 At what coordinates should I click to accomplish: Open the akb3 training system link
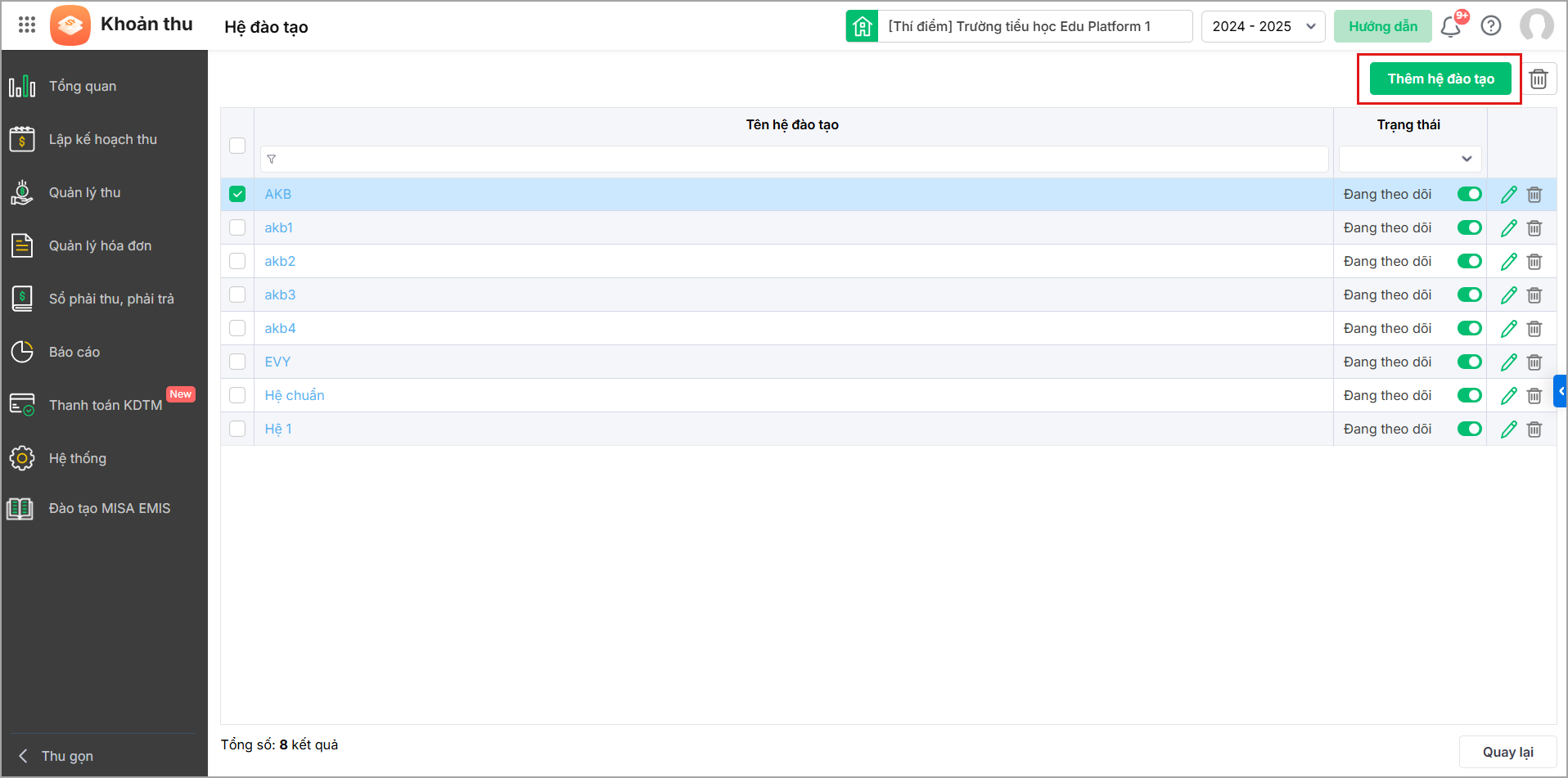tap(280, 295)
